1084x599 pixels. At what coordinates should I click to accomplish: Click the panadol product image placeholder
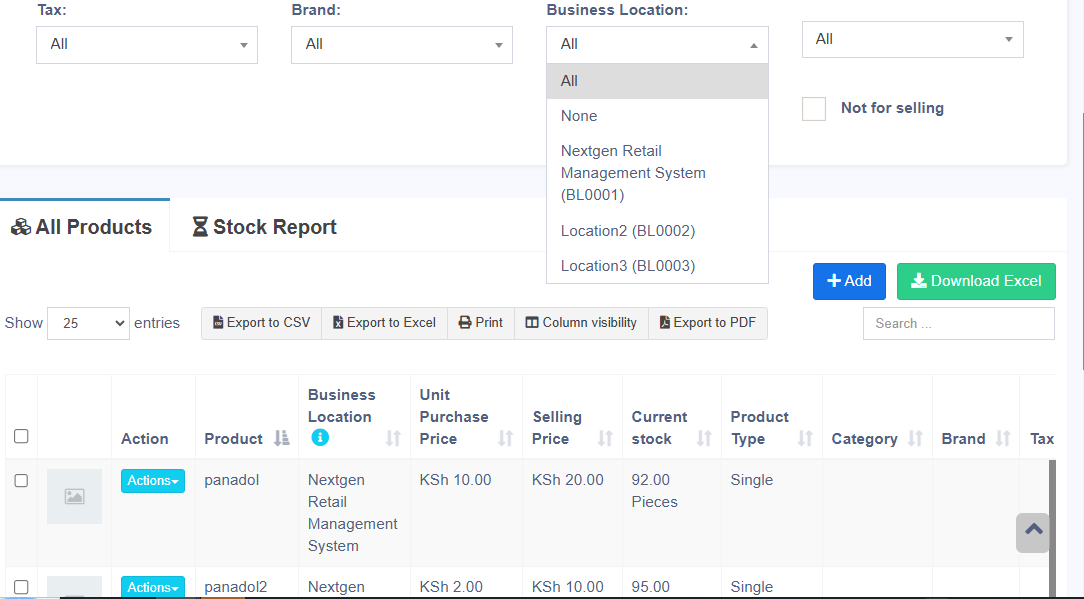[75, 496]
